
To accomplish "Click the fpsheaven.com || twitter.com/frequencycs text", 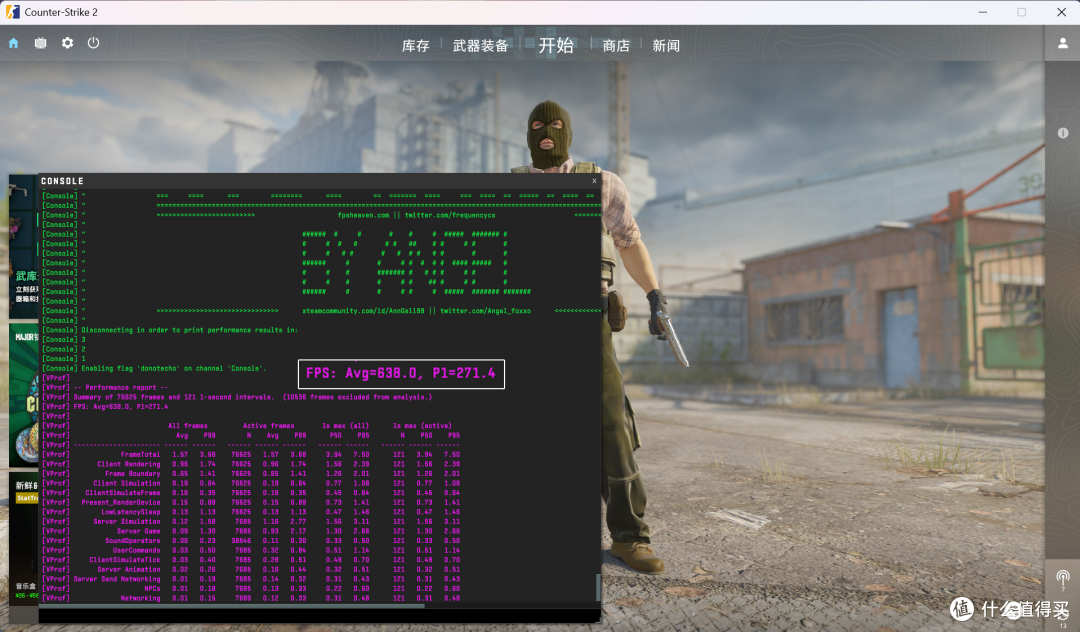I will pyautogui.click(x=416, y=215).
